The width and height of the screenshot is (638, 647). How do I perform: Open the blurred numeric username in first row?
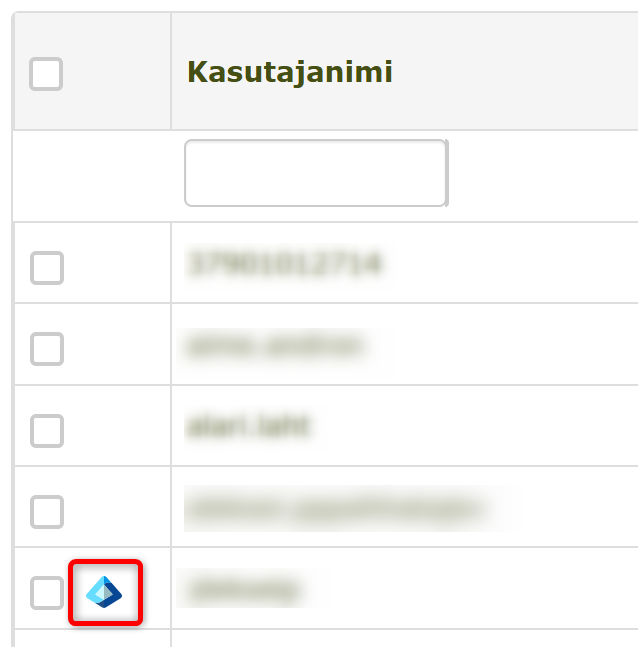285,264
